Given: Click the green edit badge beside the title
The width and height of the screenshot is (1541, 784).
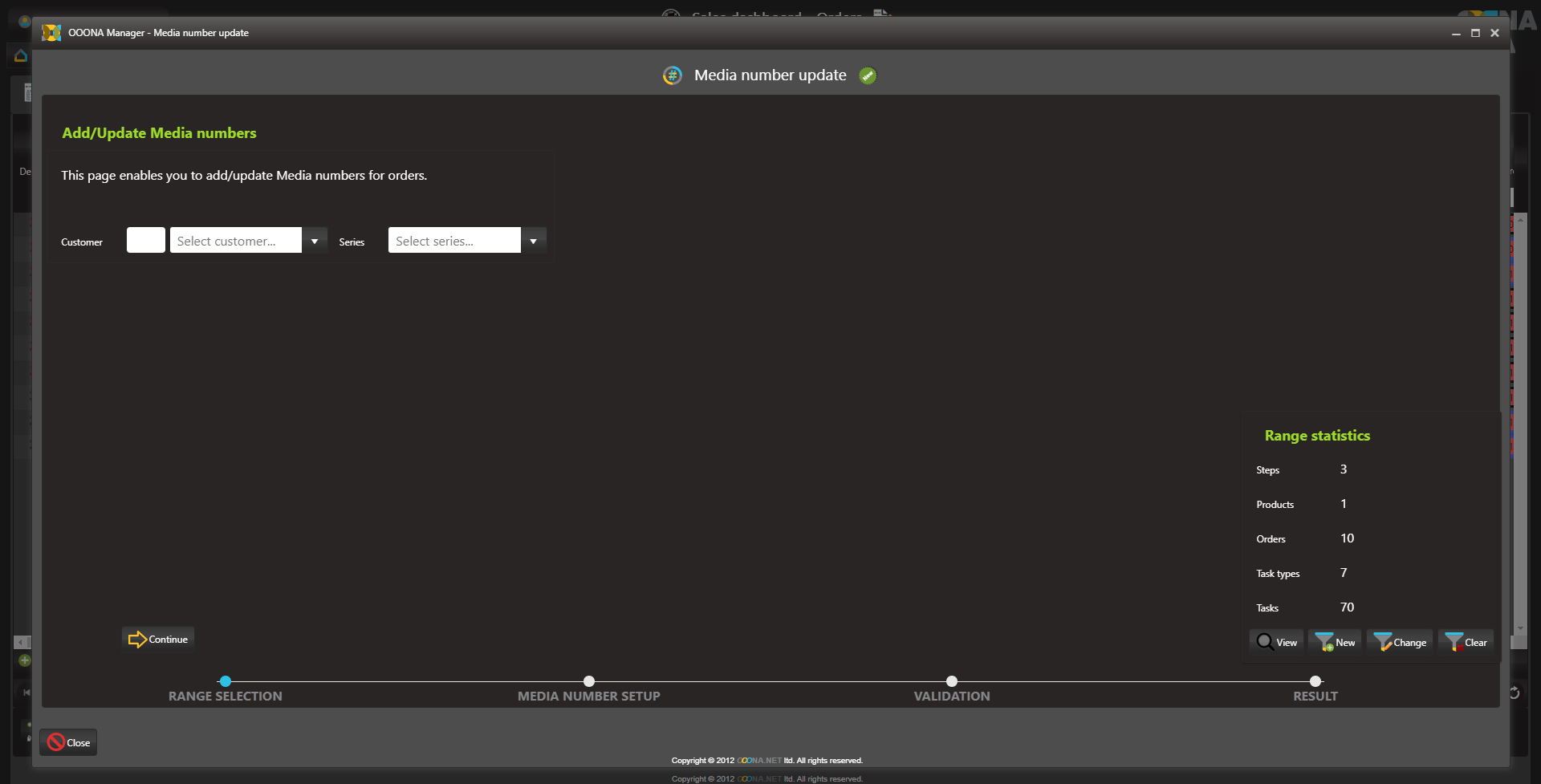Looking at the screenshot, I should (868, 75).
